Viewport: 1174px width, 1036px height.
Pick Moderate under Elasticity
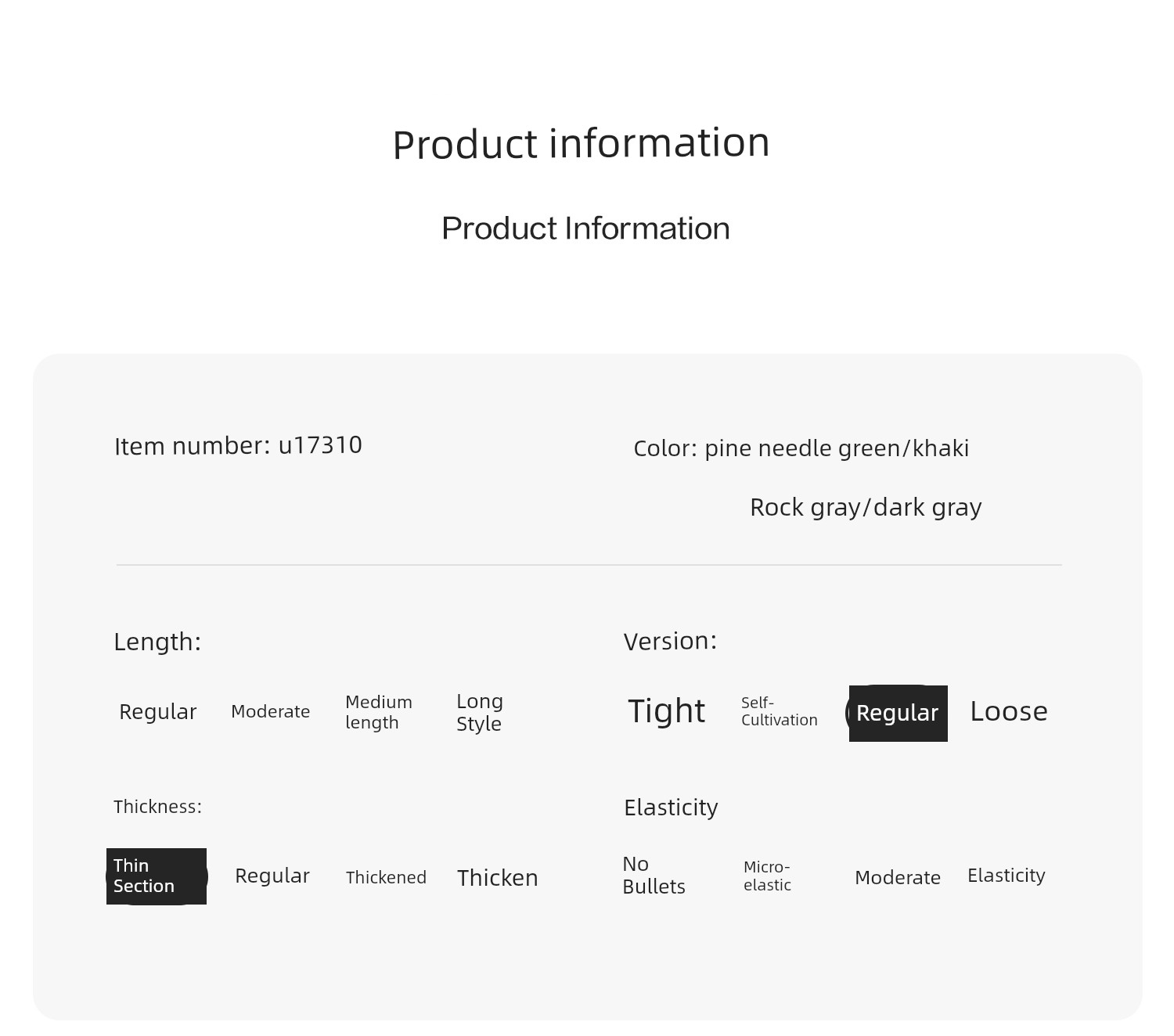pos(898,878)
